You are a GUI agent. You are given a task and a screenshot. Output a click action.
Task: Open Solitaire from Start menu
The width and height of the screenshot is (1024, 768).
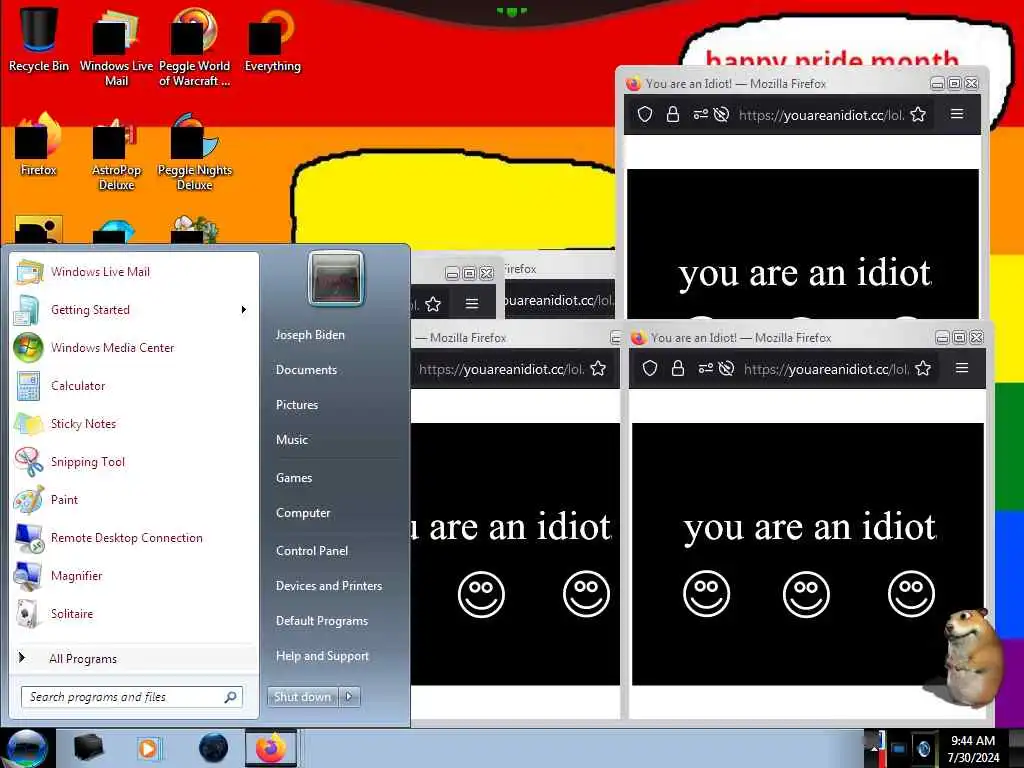click(135, 613)
